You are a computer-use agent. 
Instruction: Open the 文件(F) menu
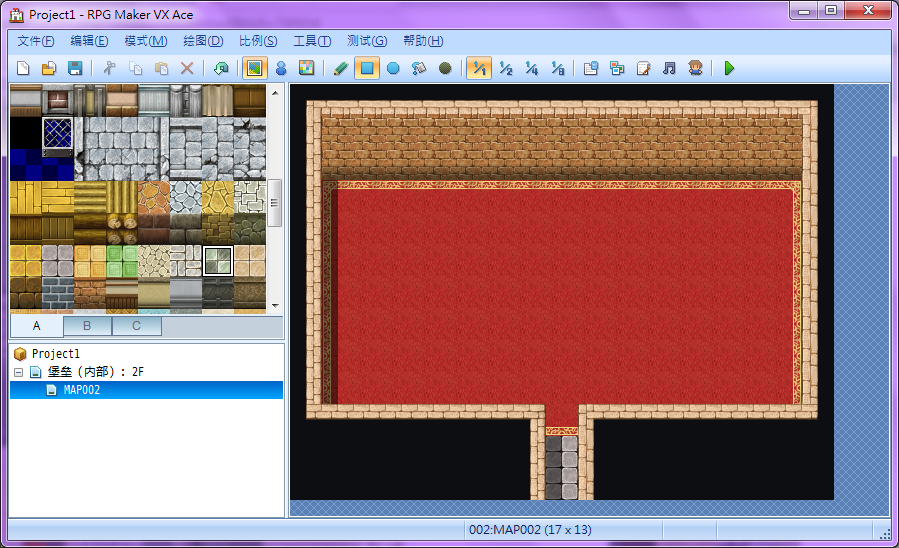[x=36, y=41]
